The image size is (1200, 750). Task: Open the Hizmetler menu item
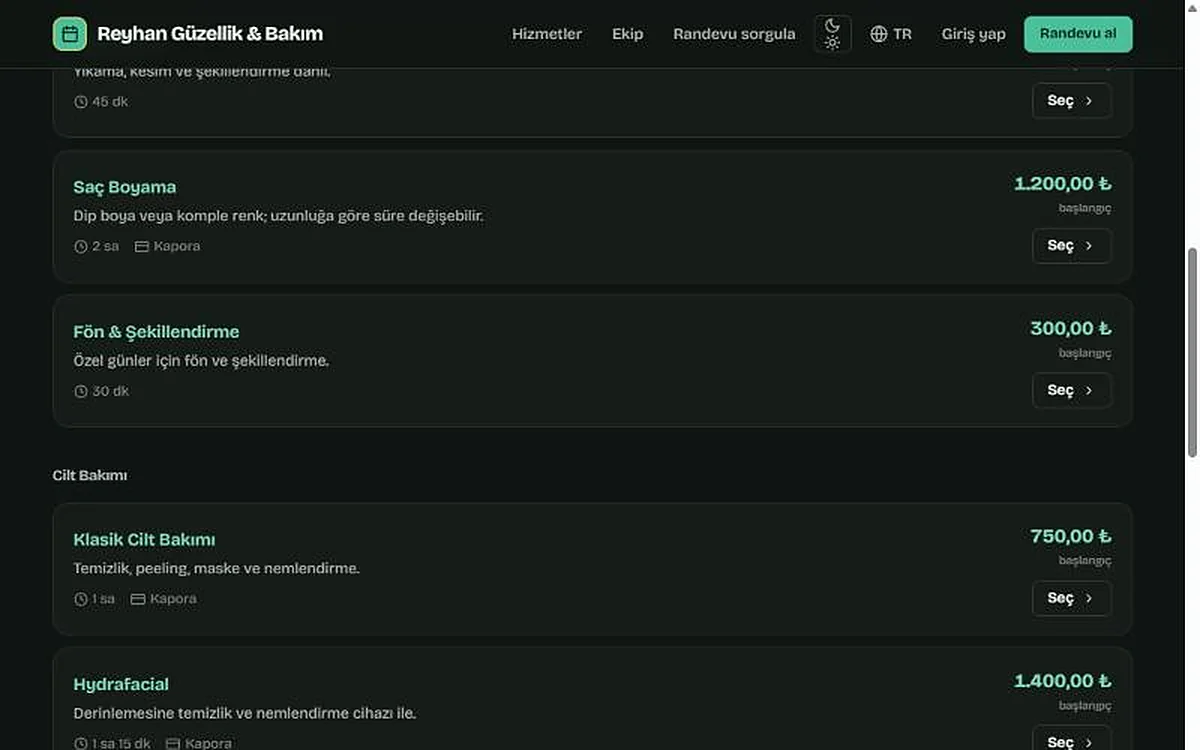coord(547,34)
